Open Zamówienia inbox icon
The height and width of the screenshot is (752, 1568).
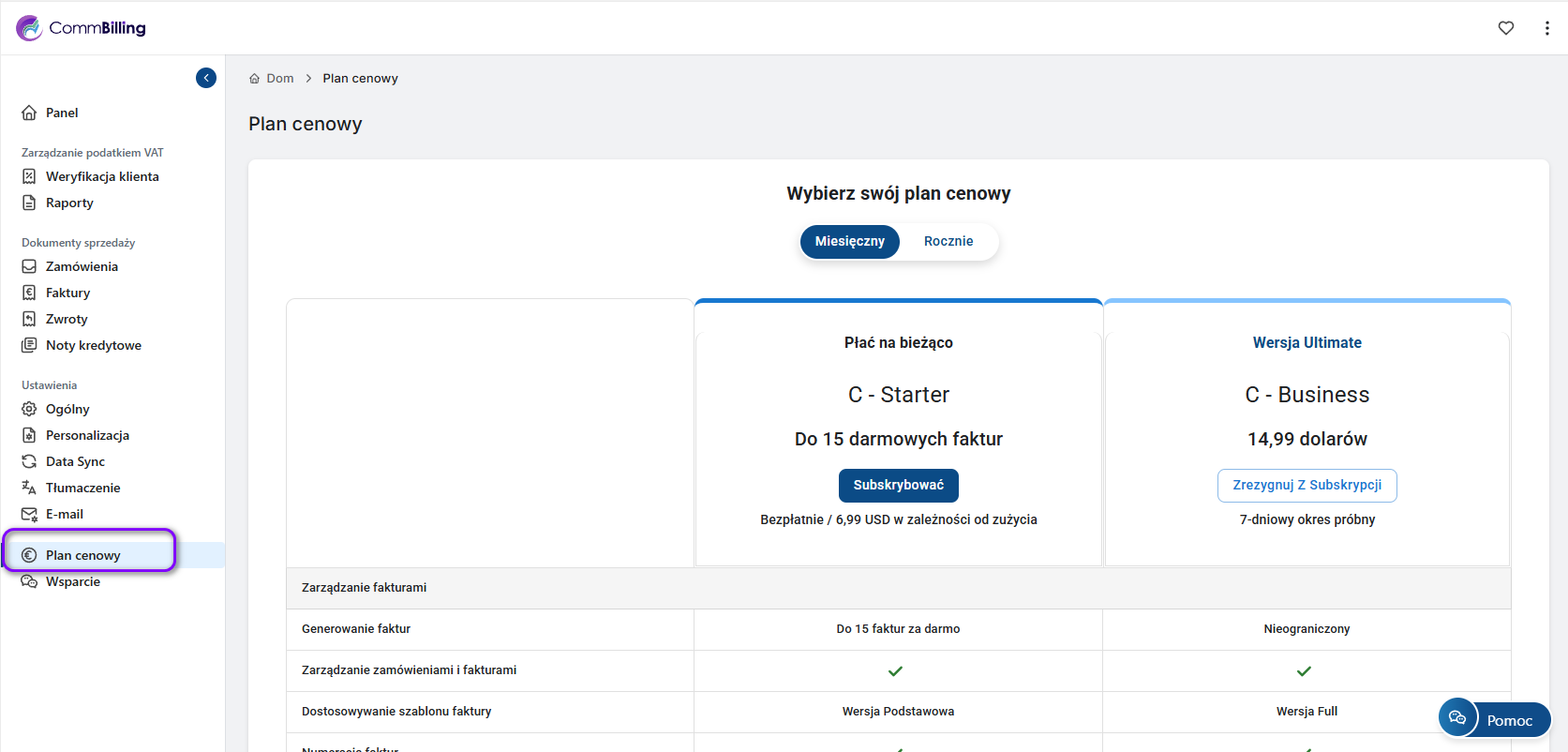[x=29, y=266]
